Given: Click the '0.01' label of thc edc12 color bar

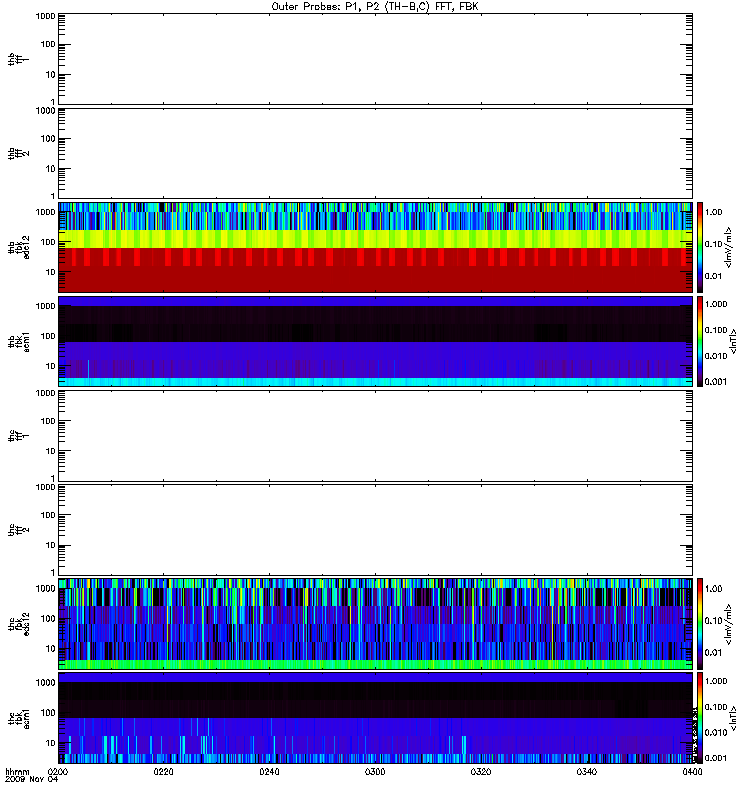Looking at the screenshot, I should tap(714, 653).
